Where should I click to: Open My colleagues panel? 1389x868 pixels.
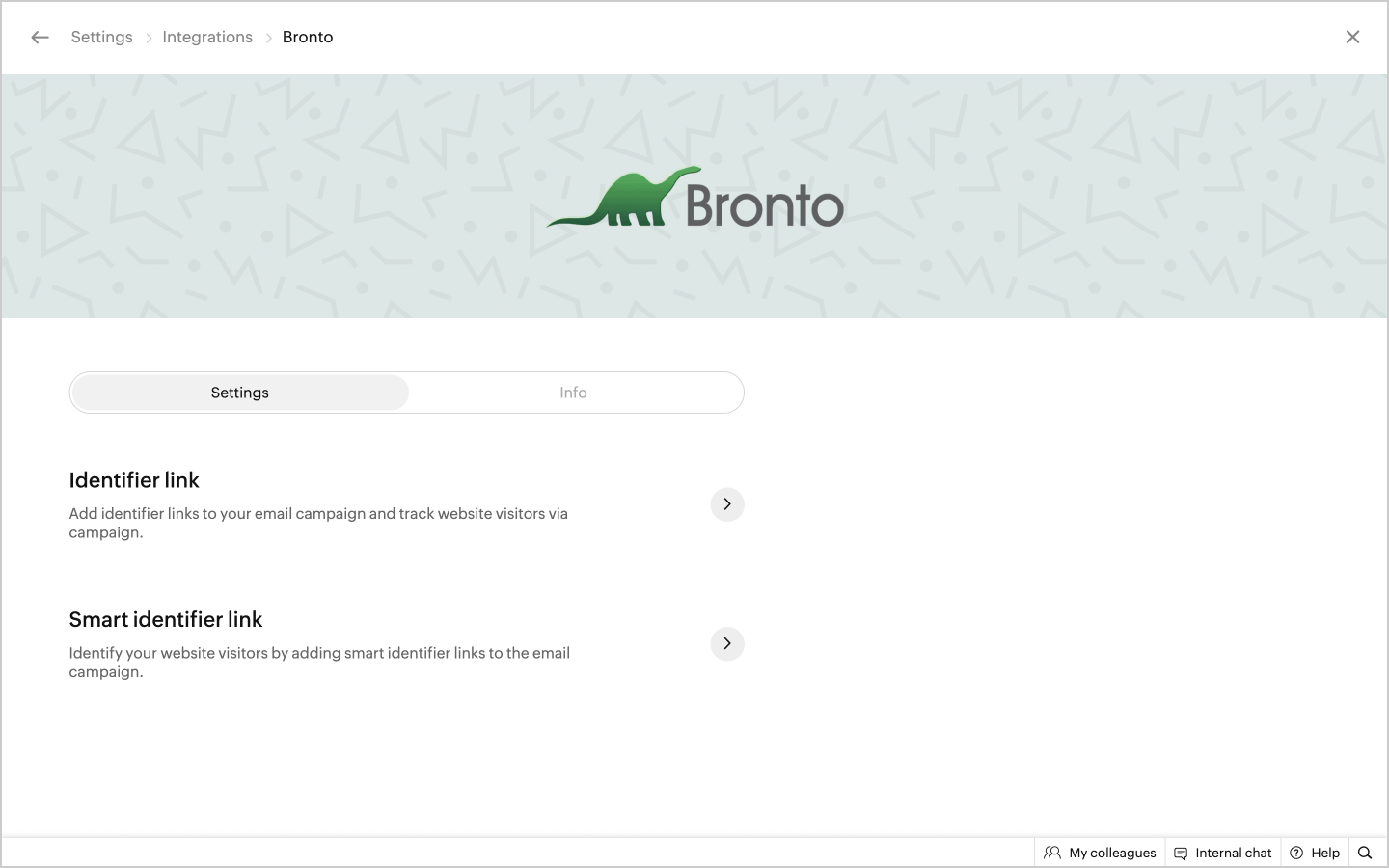point(1100,853)
